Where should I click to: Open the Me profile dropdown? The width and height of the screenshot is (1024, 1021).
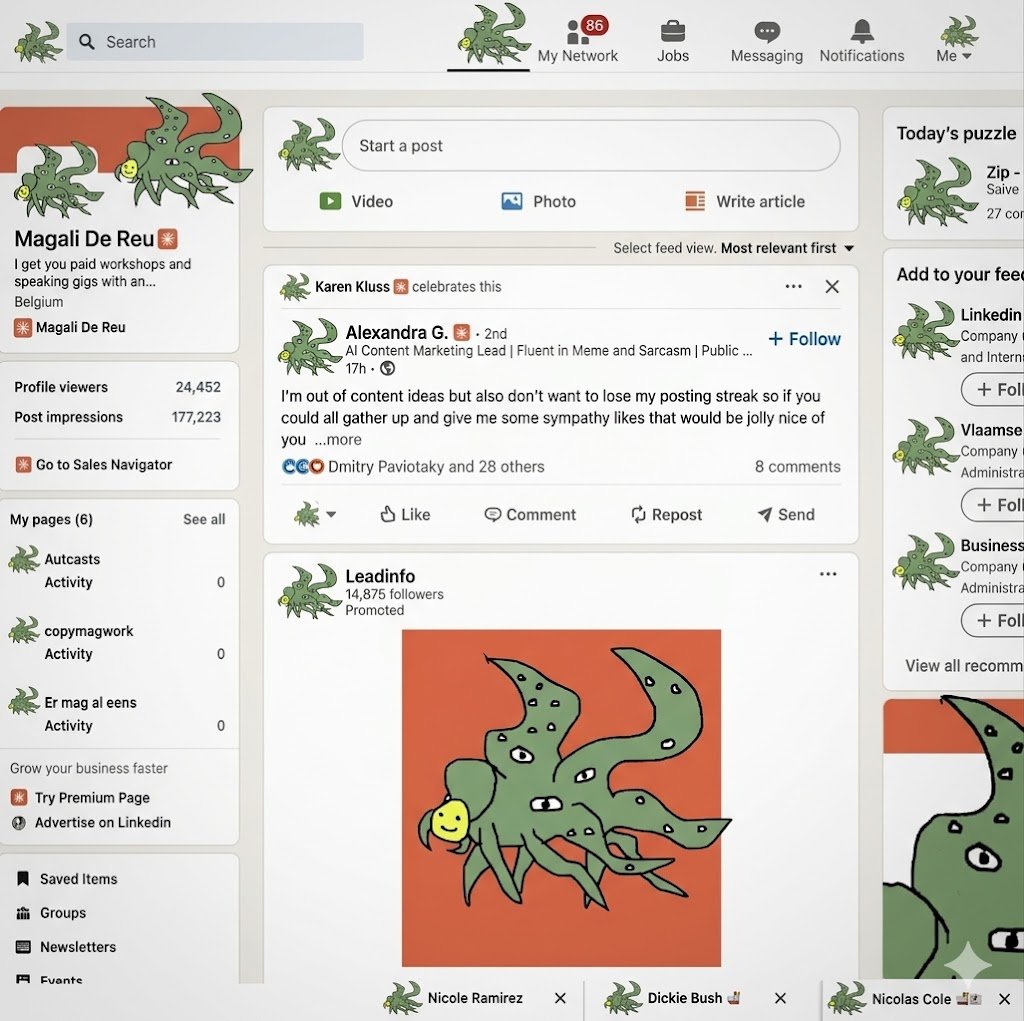pyautogui.click(x=955, y=39)
